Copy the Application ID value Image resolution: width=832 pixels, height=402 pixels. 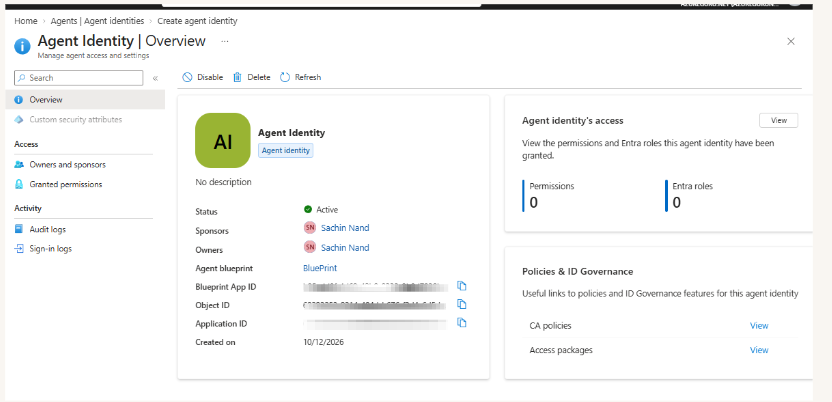(462, 322)
